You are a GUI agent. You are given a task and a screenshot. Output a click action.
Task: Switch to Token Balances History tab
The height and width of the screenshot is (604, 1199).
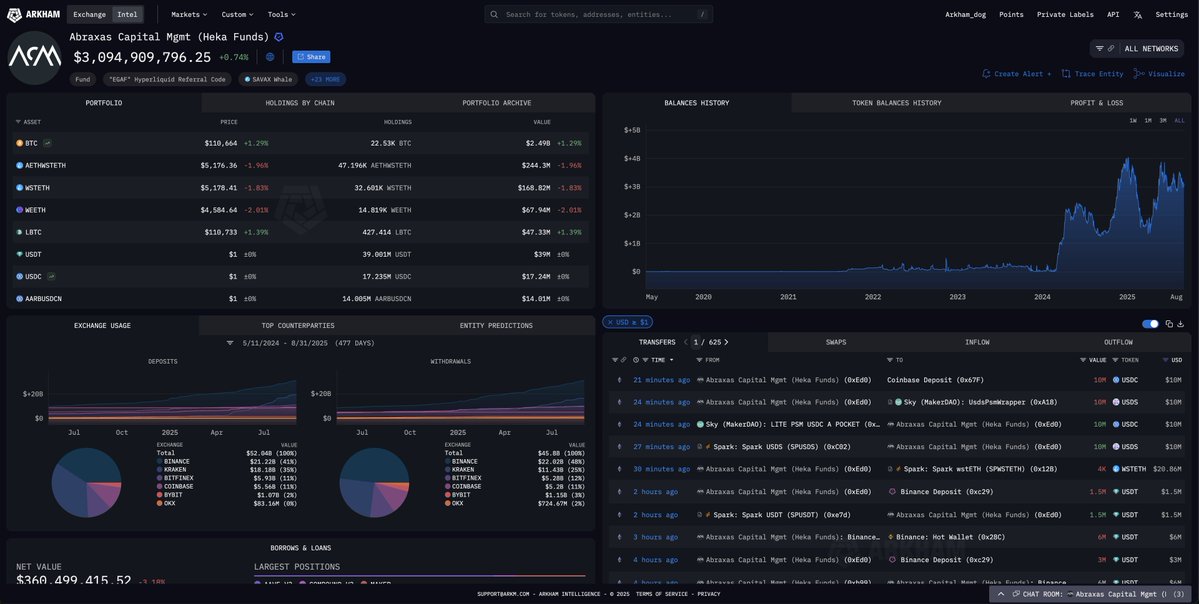coord(897,103)
